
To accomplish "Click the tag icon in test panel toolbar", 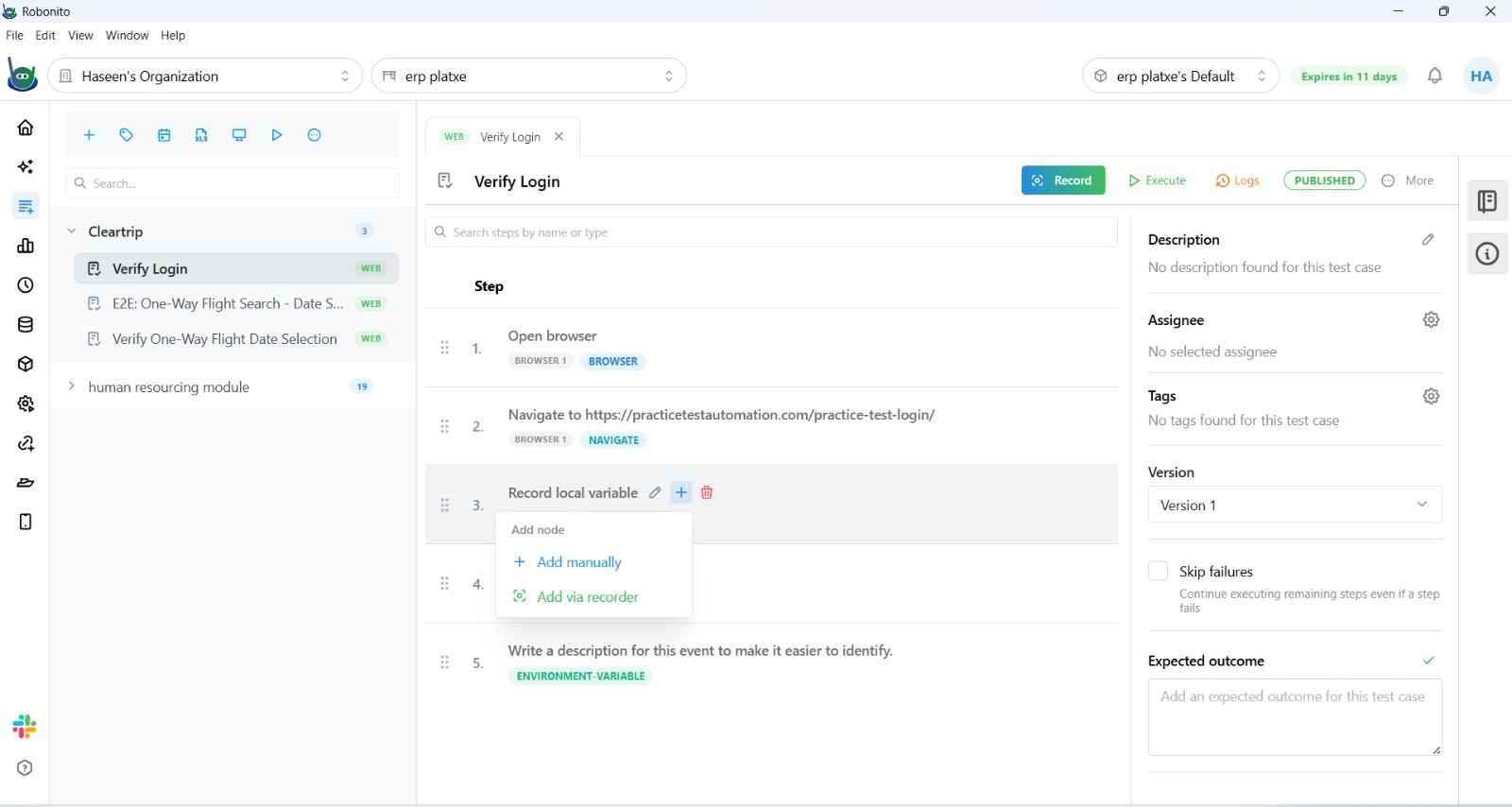I will 127,135.
